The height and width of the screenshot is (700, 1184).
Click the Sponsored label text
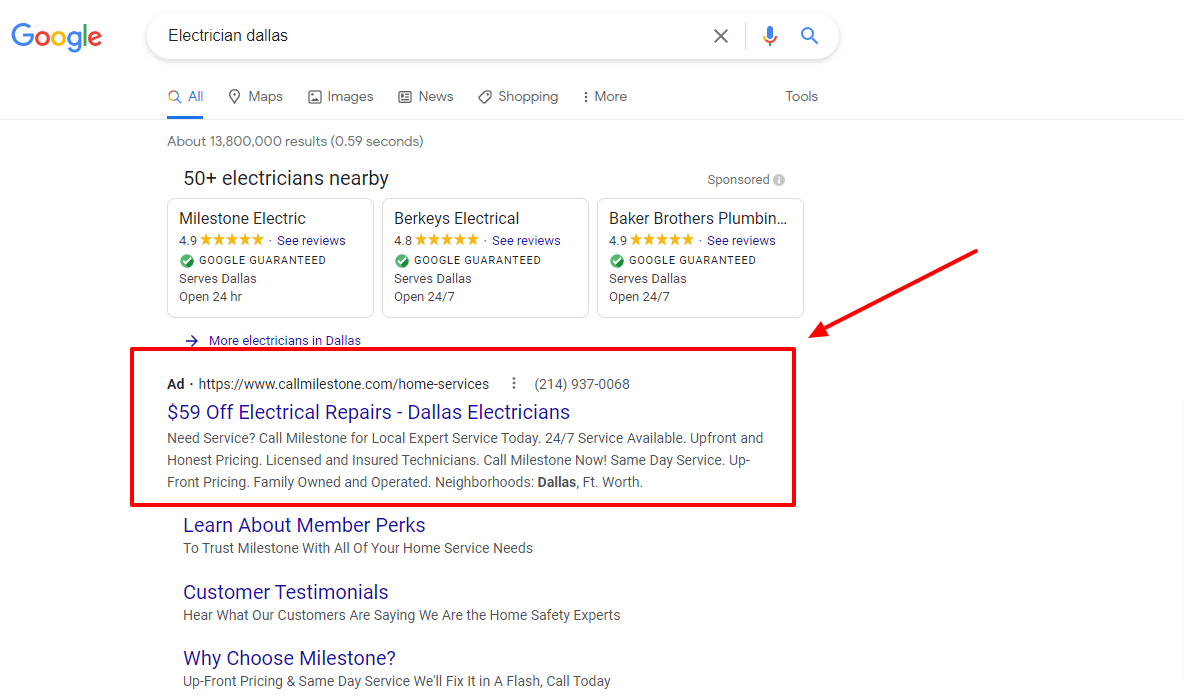[x=738, y=180]
